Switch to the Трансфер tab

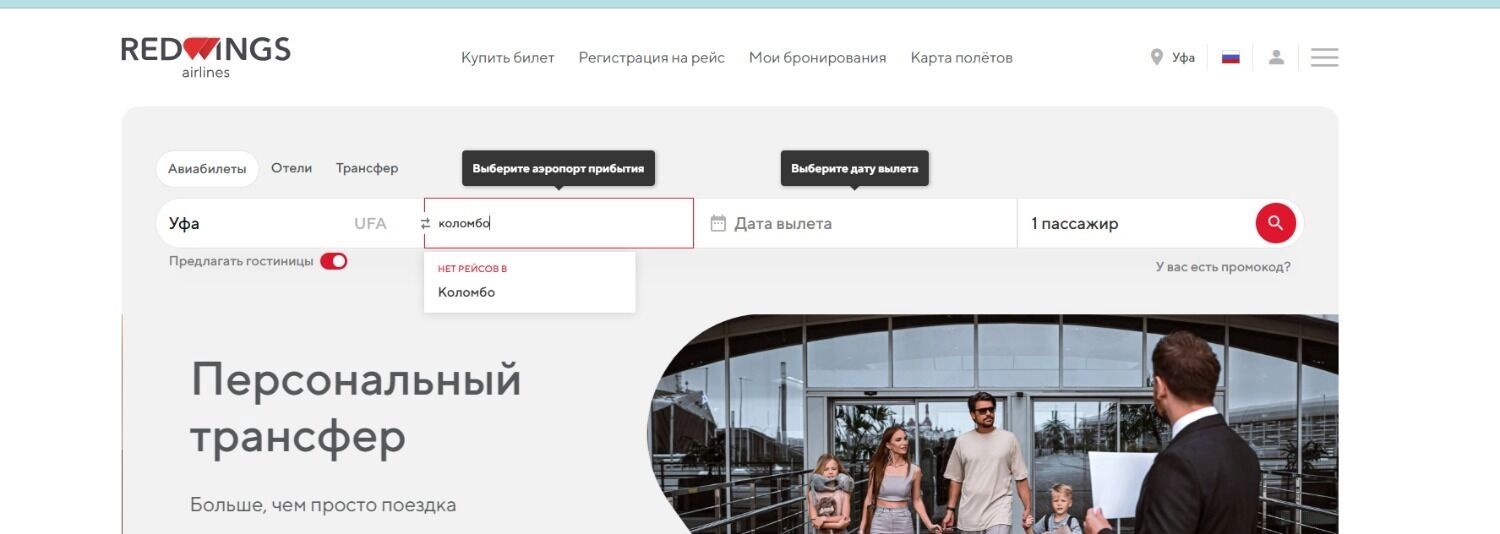click(x=367, y=168)
